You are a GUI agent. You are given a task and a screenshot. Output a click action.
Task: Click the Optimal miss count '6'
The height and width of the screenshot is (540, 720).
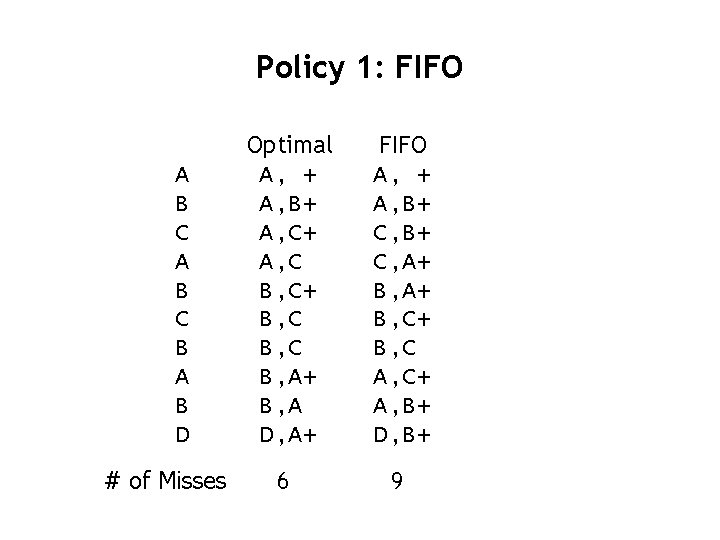(283, 481)
